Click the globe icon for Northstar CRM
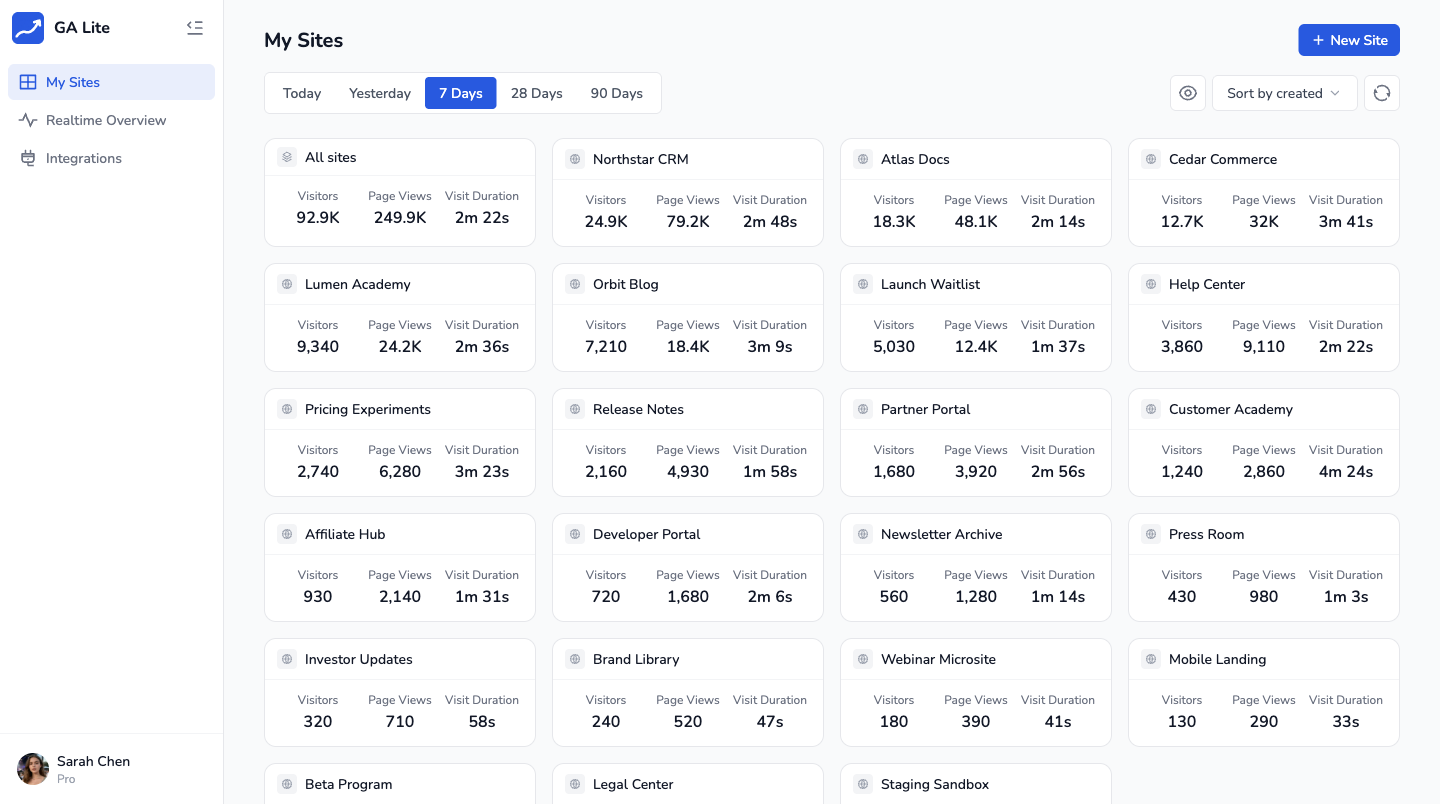The height and width of the screenshot is (804, 1440). [575, 159]
